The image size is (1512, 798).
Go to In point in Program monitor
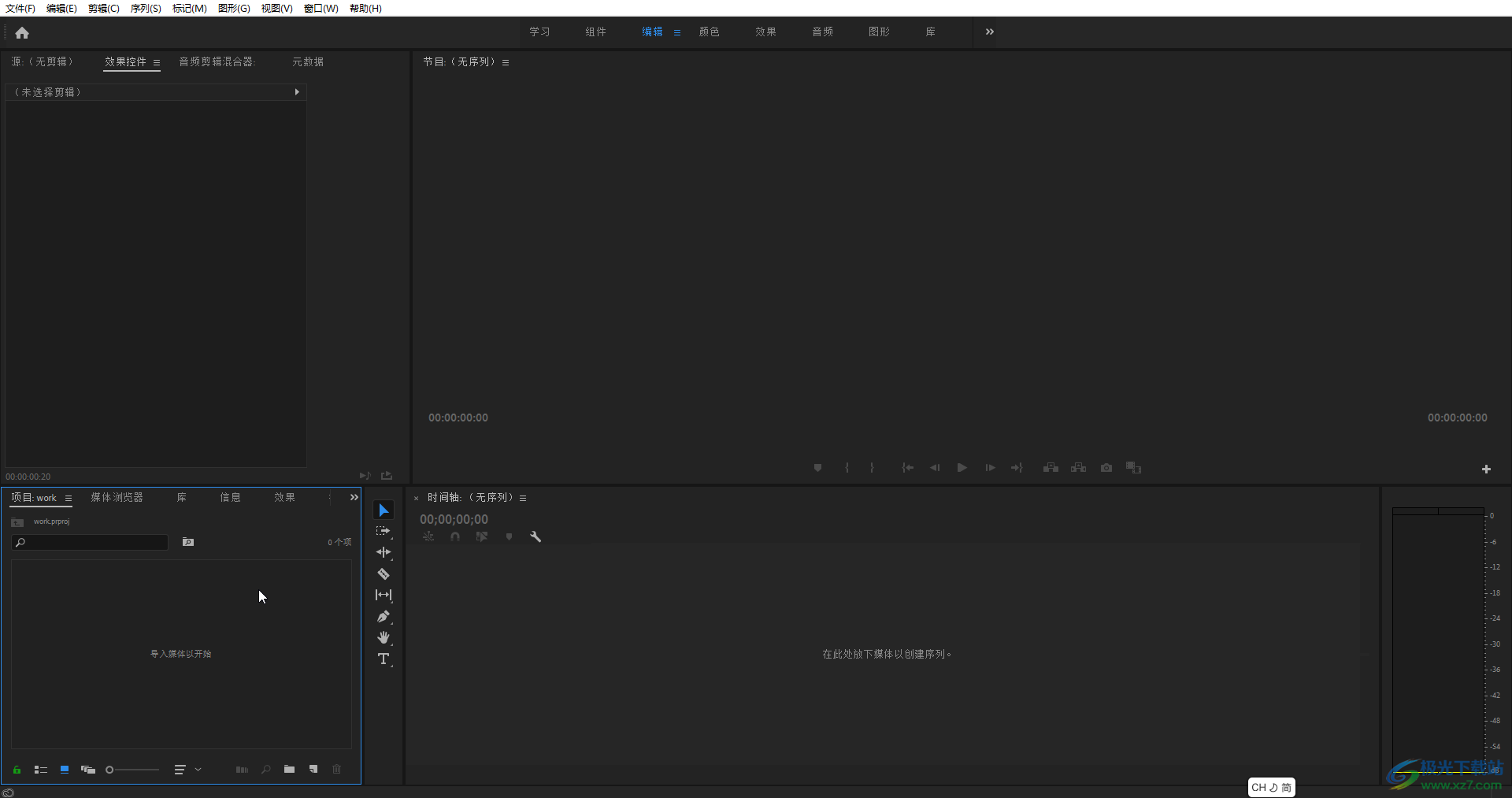[907, 468]
